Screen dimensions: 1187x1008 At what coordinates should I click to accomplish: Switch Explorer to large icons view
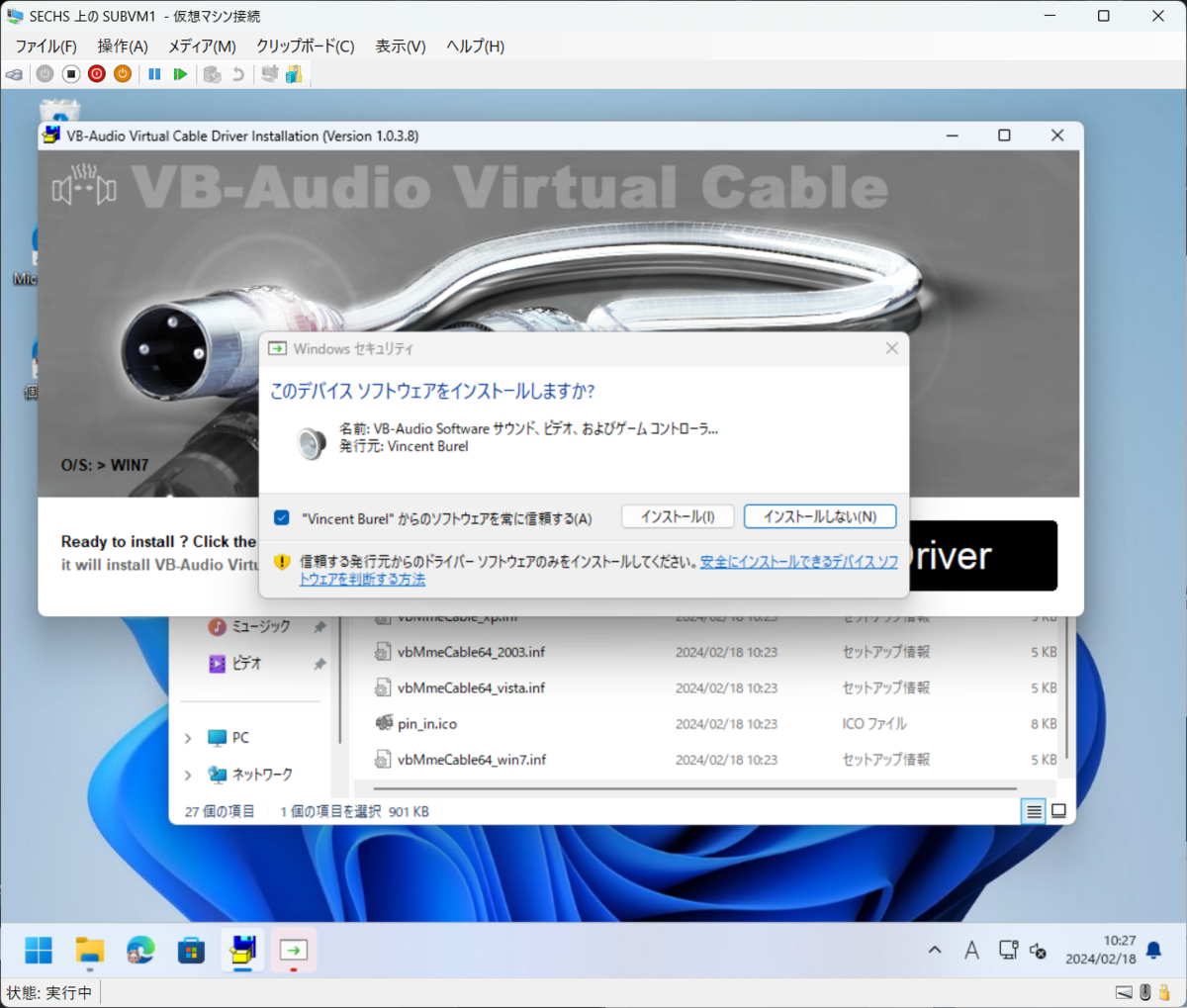coord(1058,811)
